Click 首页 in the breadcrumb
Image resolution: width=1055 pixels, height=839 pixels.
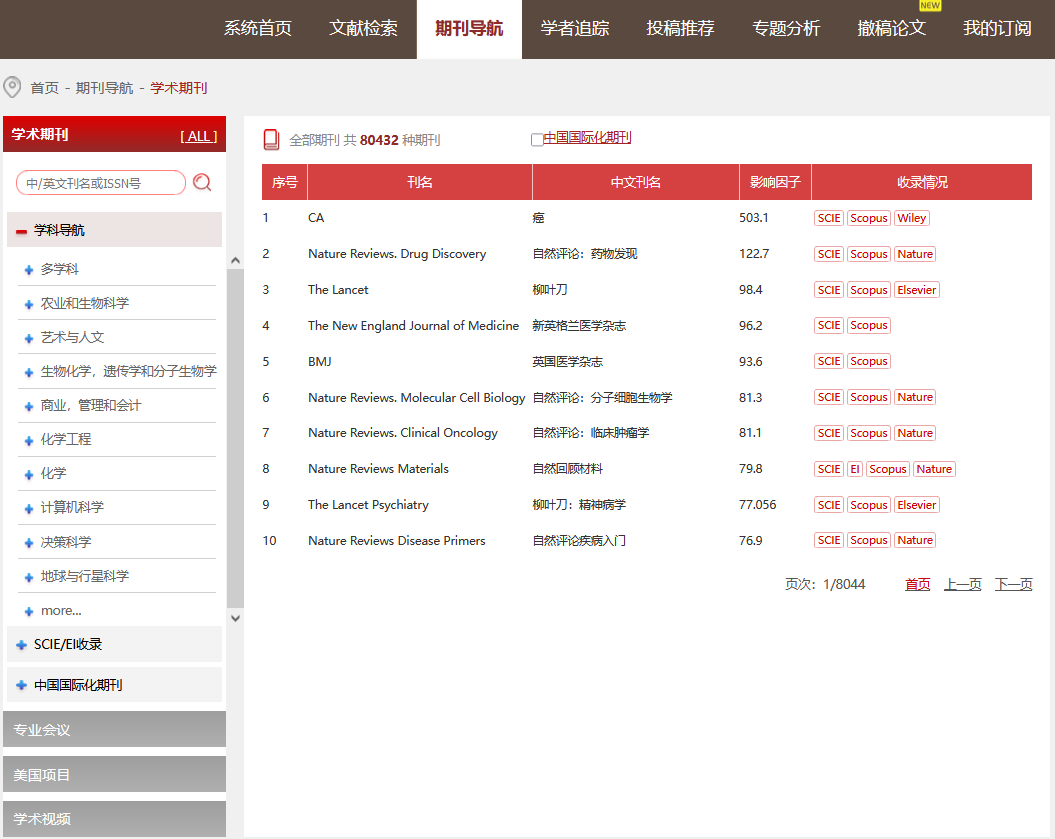pyautogui.click(x=44, y=88)
